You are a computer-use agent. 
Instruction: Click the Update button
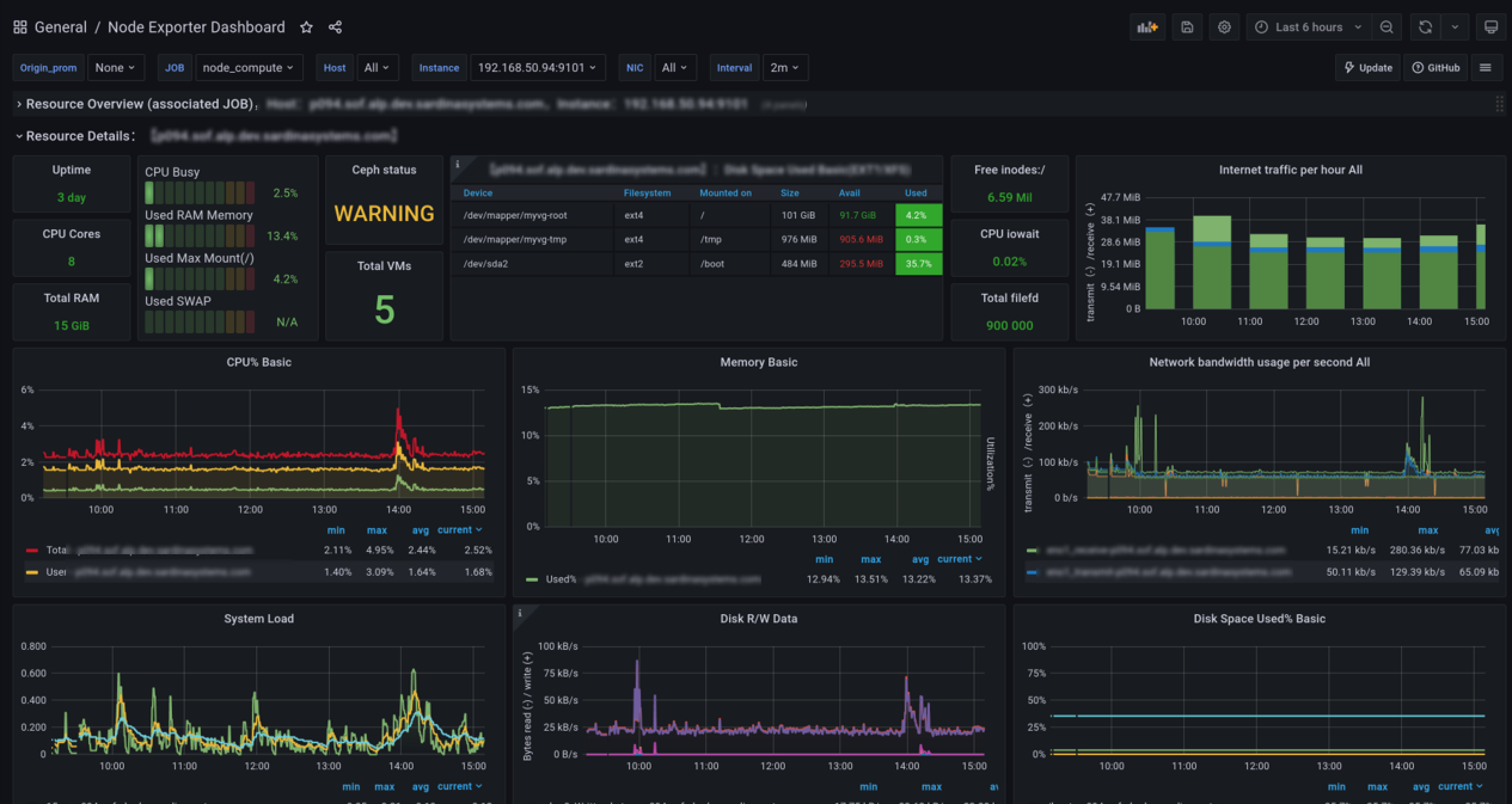(x=1368, y=67)
